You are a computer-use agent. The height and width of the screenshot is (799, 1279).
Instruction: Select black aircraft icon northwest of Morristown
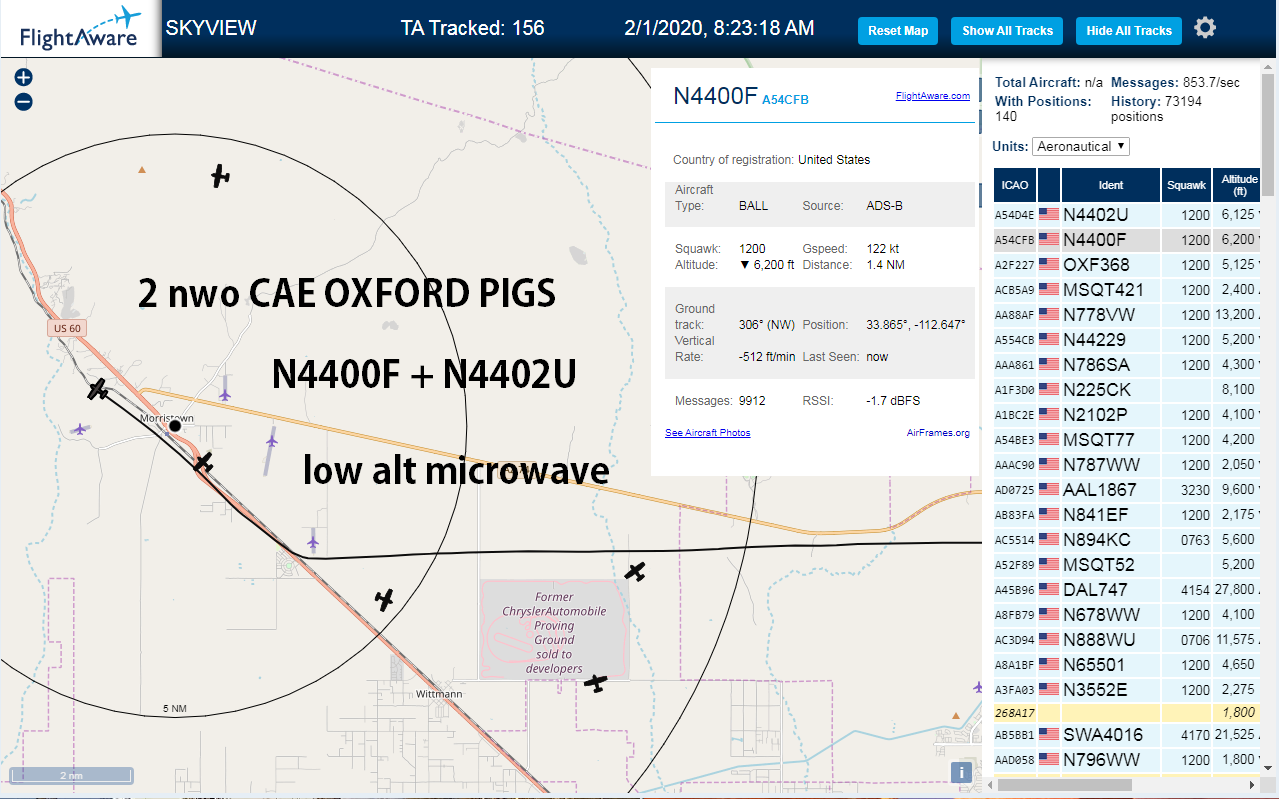tap(97, 390)
